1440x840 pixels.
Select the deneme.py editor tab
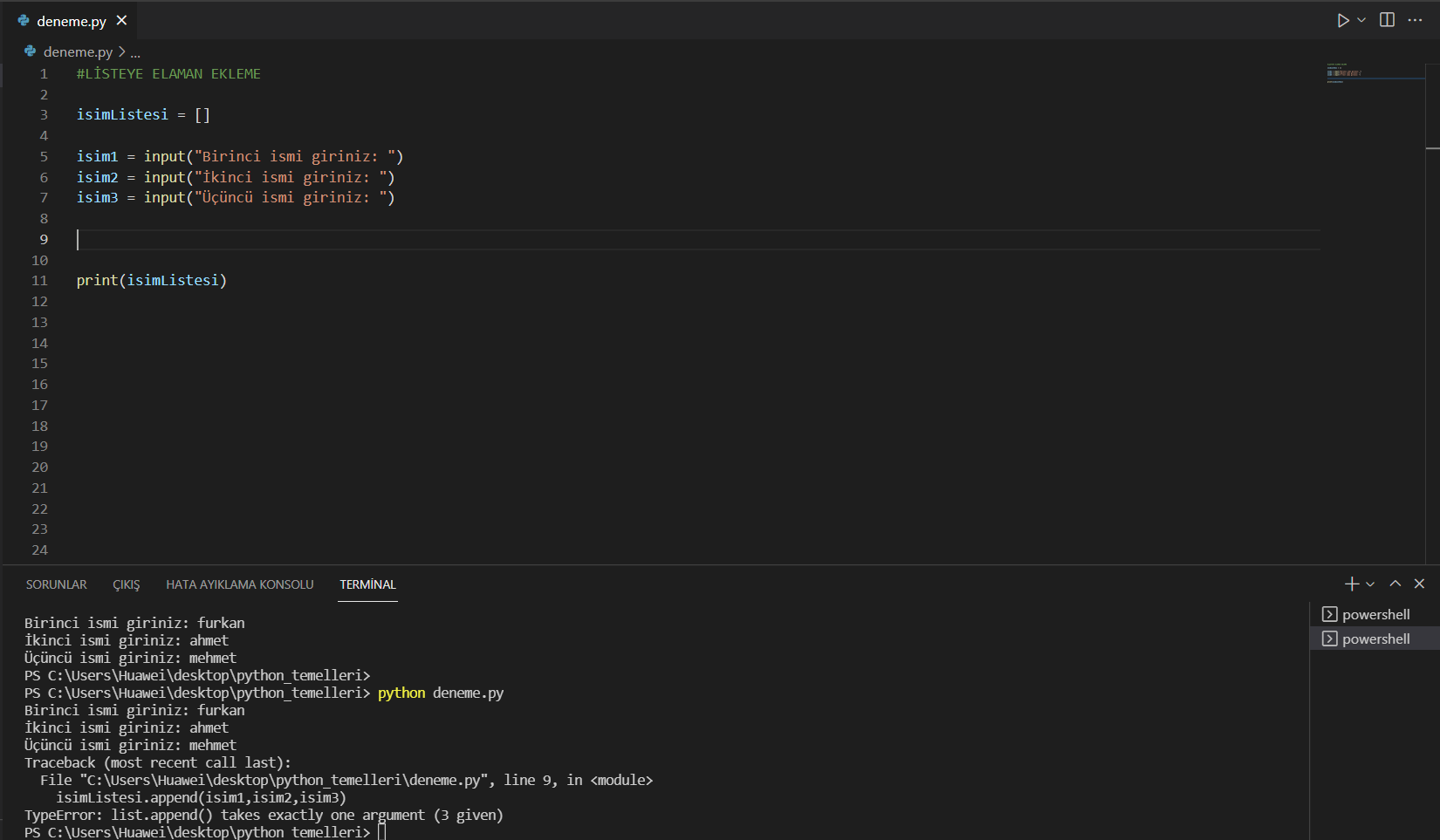71,21
